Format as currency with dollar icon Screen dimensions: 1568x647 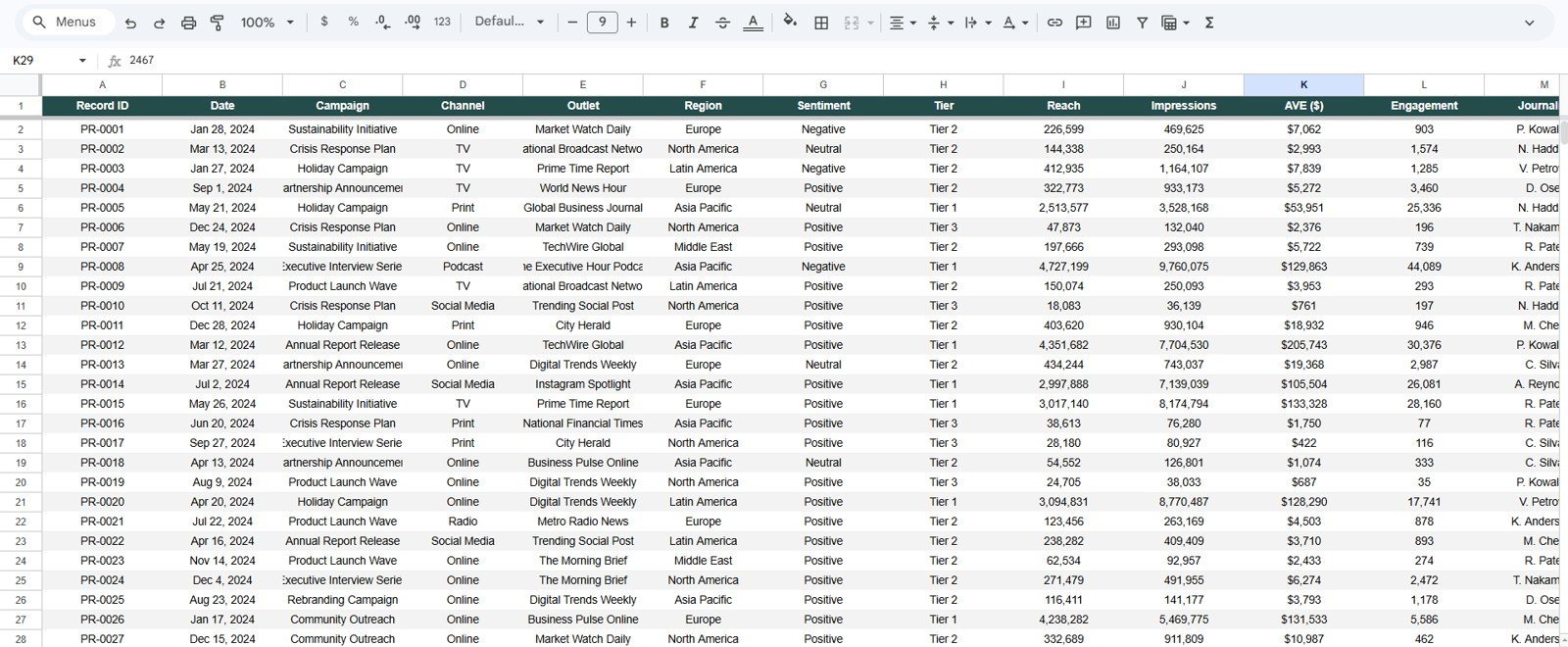click(324, 22)
